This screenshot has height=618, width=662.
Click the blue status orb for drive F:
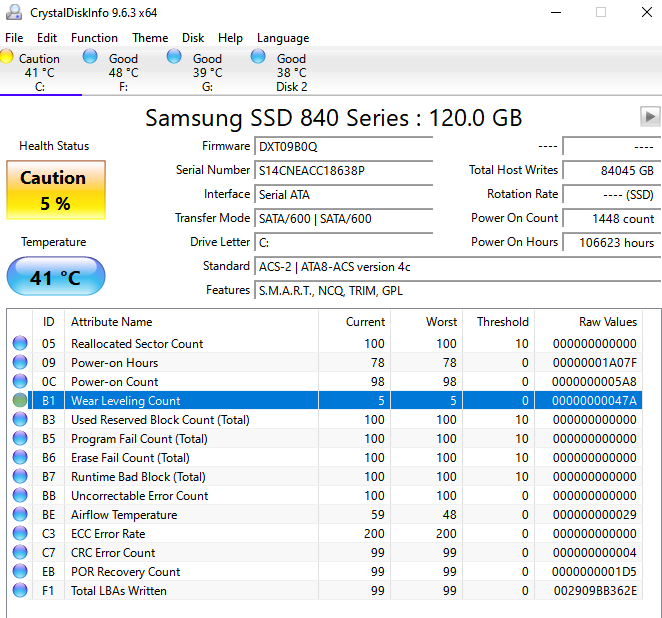click(90, 56)
